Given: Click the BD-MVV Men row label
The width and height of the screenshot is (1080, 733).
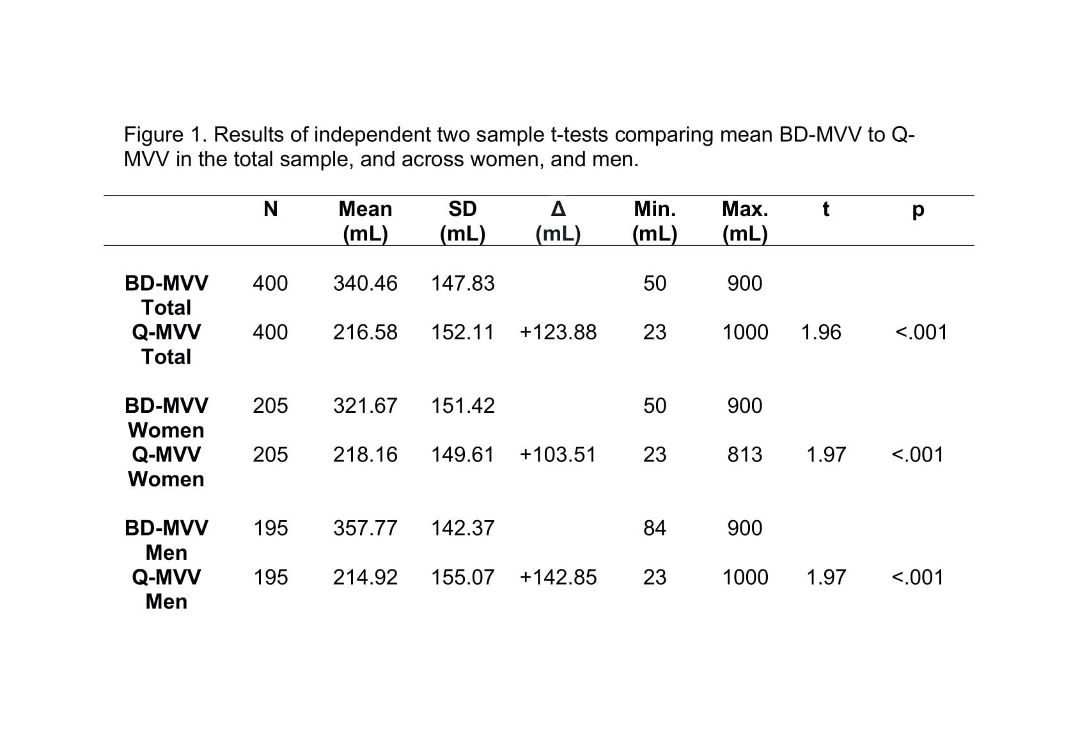Looking at the screenshot, I should (166, 540).
